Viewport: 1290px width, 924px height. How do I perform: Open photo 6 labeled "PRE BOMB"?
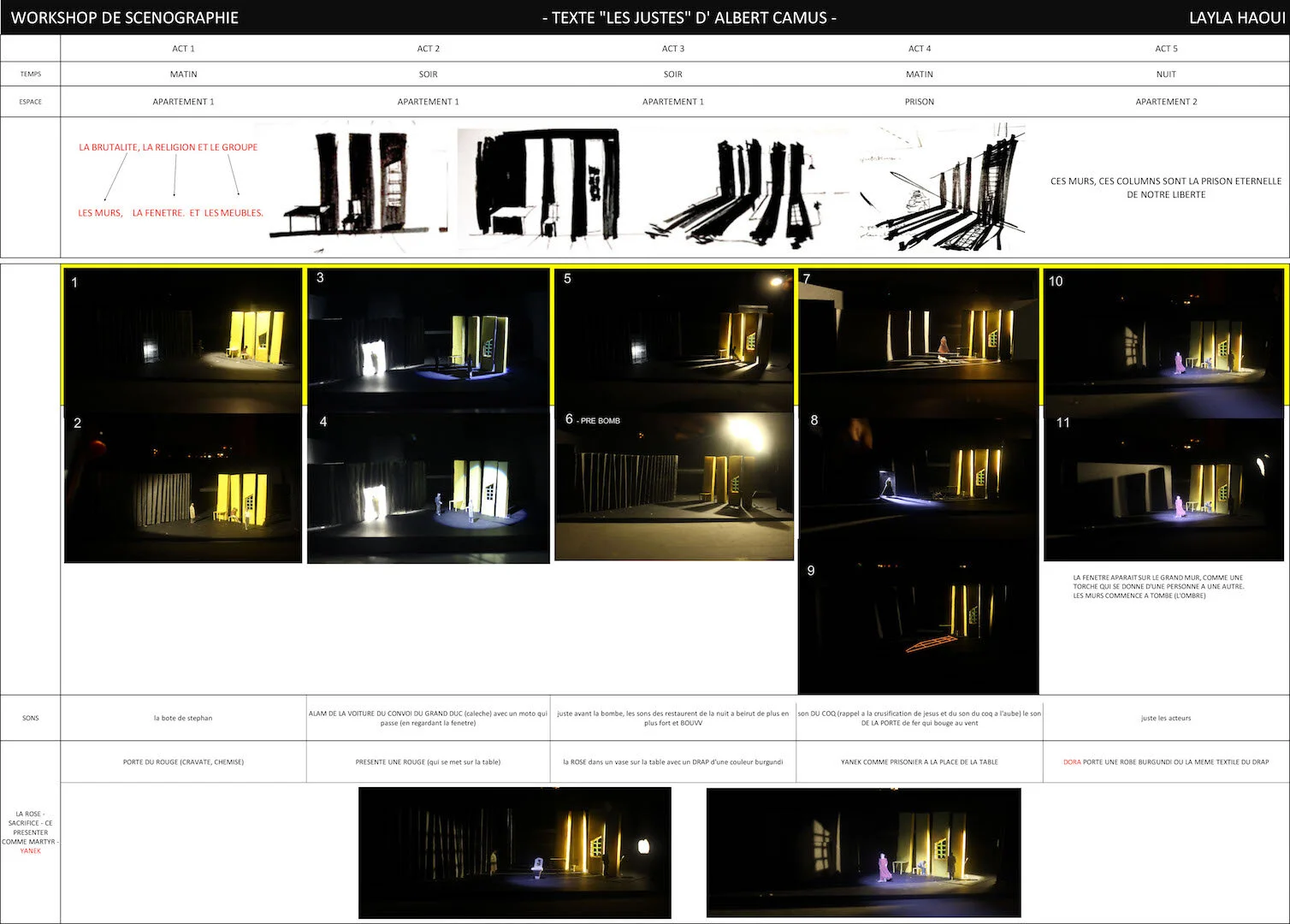click(675, 487)
